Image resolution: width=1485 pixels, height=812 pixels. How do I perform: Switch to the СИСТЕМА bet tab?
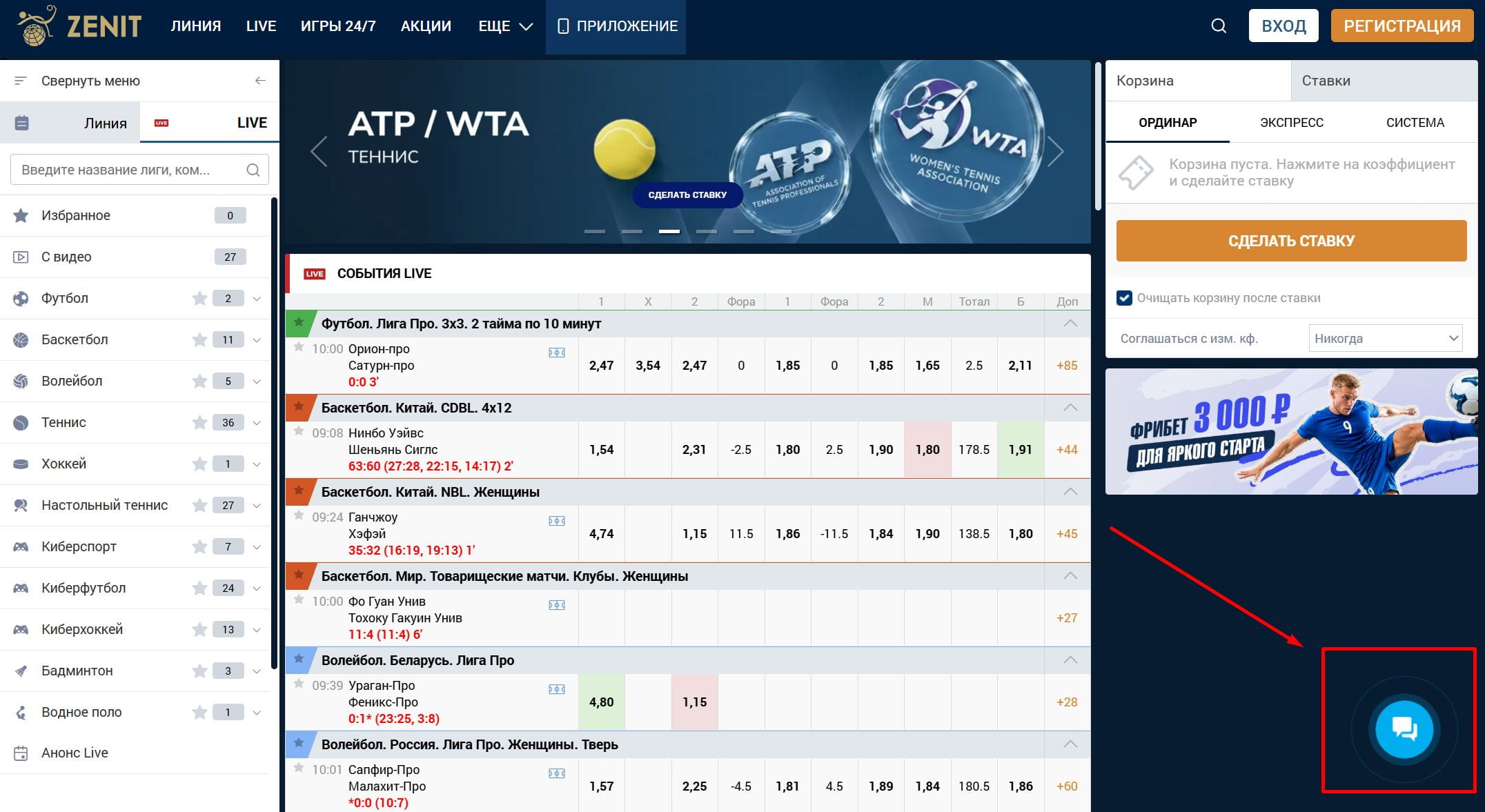click(1415, 123)
